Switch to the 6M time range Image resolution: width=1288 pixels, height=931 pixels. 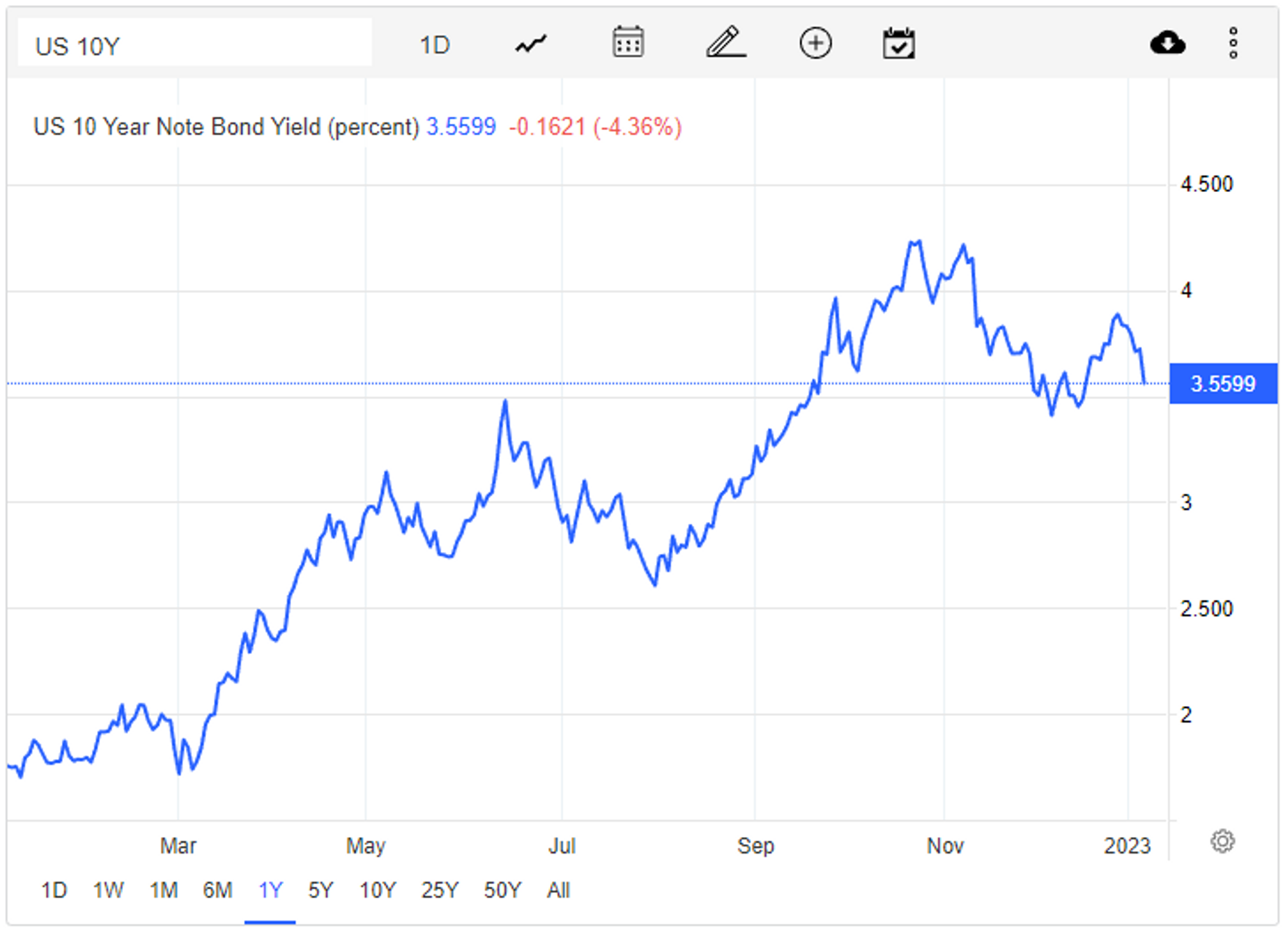coord(218,890)
